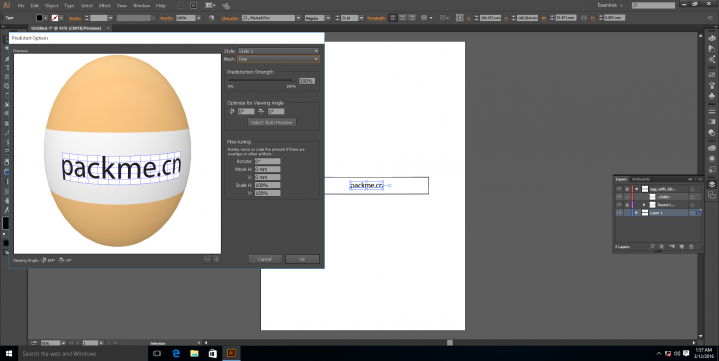The image size is (719, 361).
Task: Toggle the lock on egg_with_label layer
Action: point(627,189)
